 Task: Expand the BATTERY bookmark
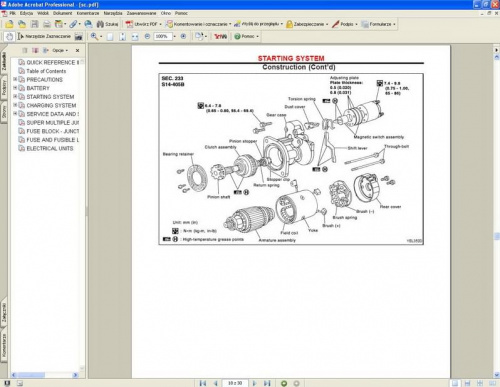click(15, 88)
